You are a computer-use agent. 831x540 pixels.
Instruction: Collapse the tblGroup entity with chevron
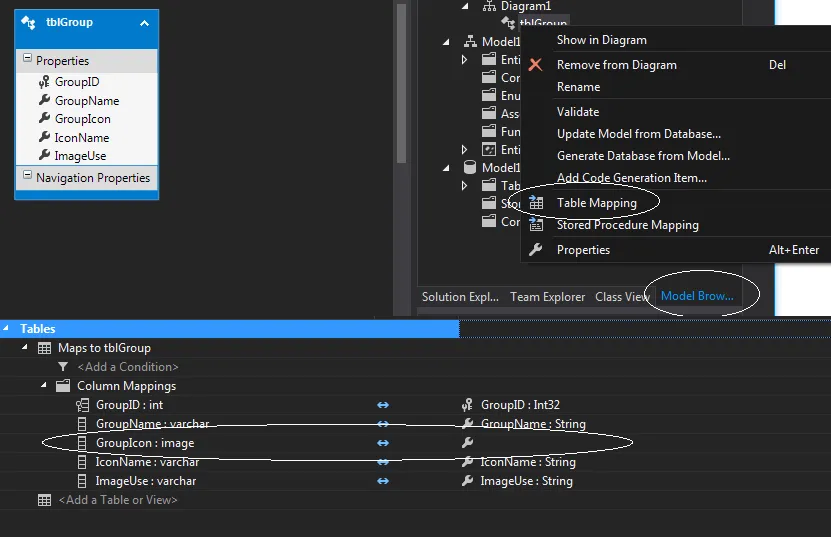(x=144, y=23)
